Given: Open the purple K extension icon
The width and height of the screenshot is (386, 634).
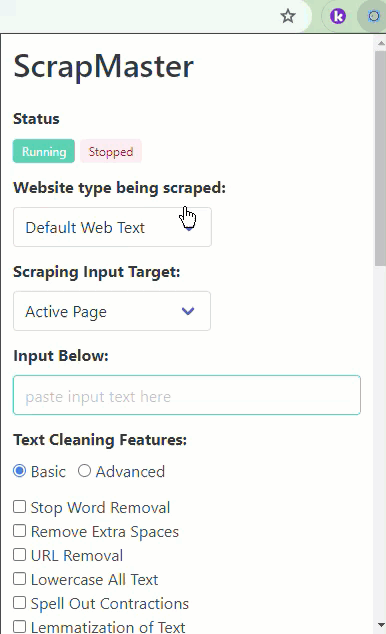Looking at the screenshot, I should pyautogui.click(x=337, y=16).
